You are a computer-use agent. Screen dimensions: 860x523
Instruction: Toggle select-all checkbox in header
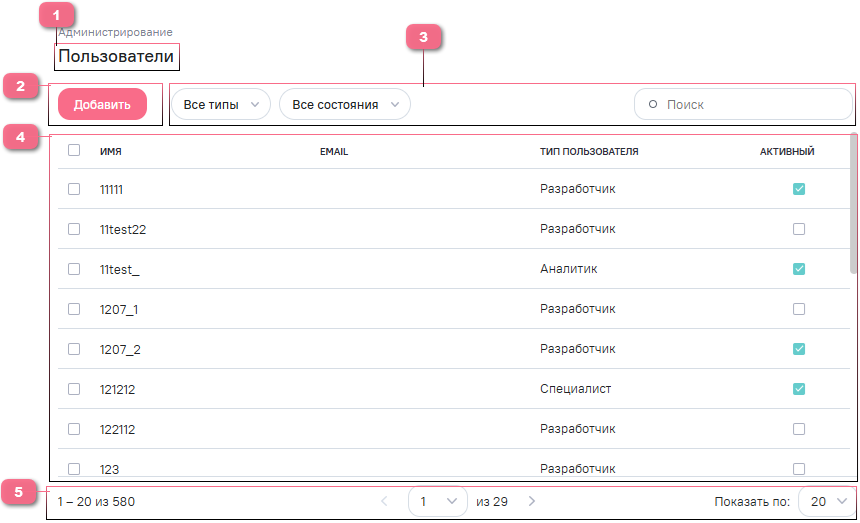[x=74, y=151]
